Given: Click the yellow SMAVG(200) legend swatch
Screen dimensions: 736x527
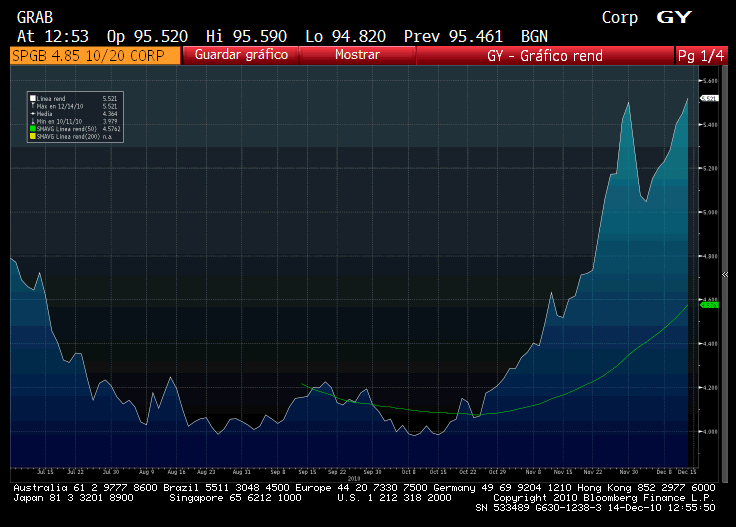Looking at the screenshot, I should click(33, 136).
